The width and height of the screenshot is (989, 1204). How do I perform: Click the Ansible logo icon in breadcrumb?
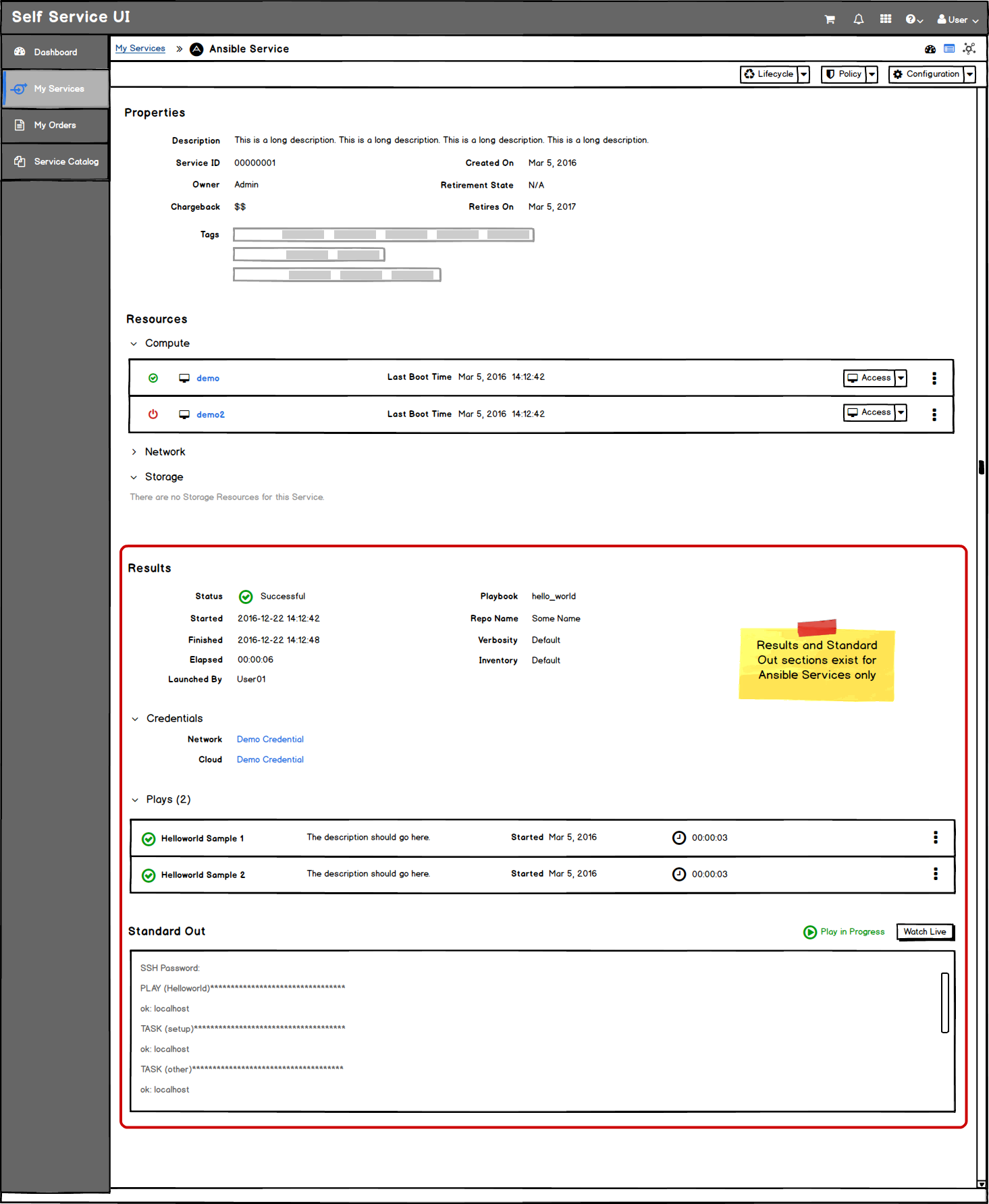click(196, 49)
